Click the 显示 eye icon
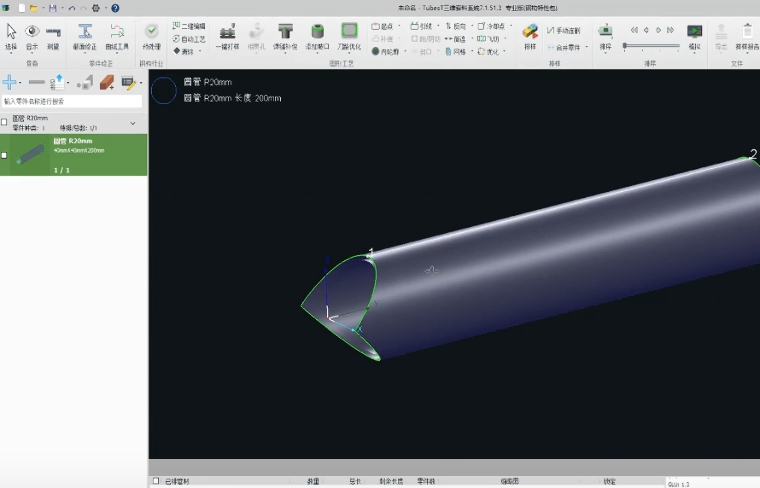This screenshot has height=488, width=760. pyautogui.click(x=32, y=36)
